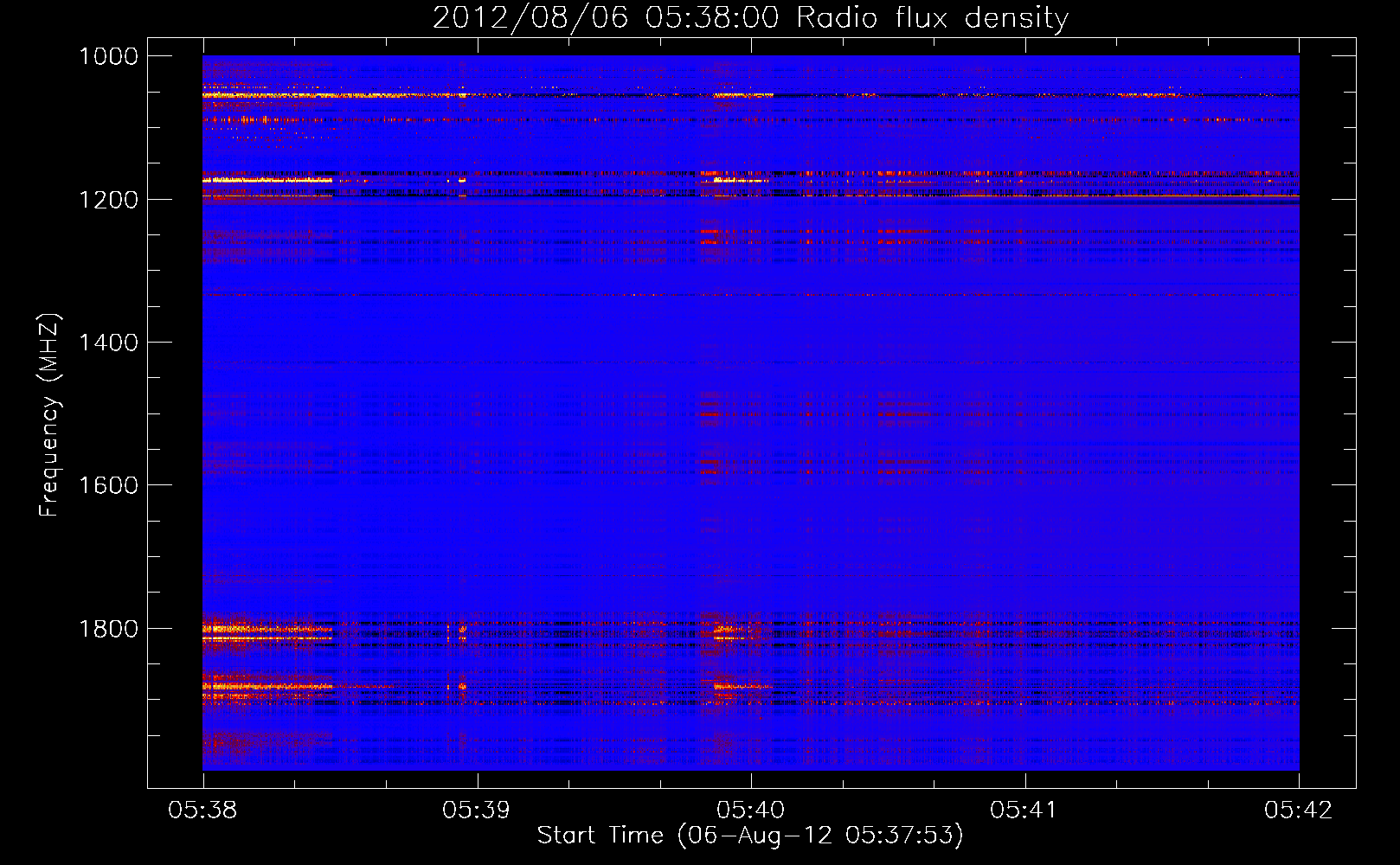This screenshot has height=865, width=1400.
Task: Click the plot title 'Radio flux density'
Action: coord(932,17)
